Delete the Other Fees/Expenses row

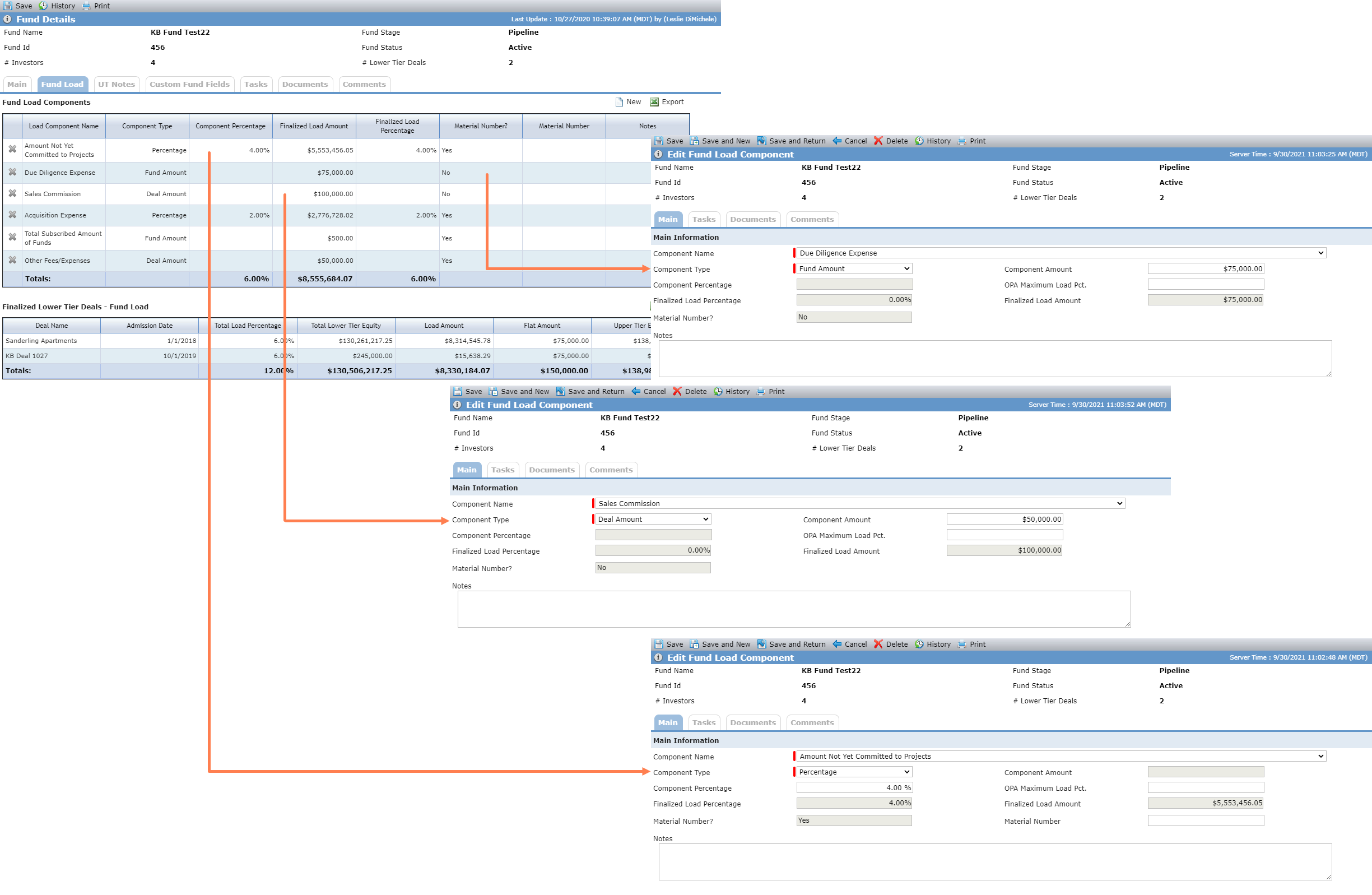pos(12,260)
